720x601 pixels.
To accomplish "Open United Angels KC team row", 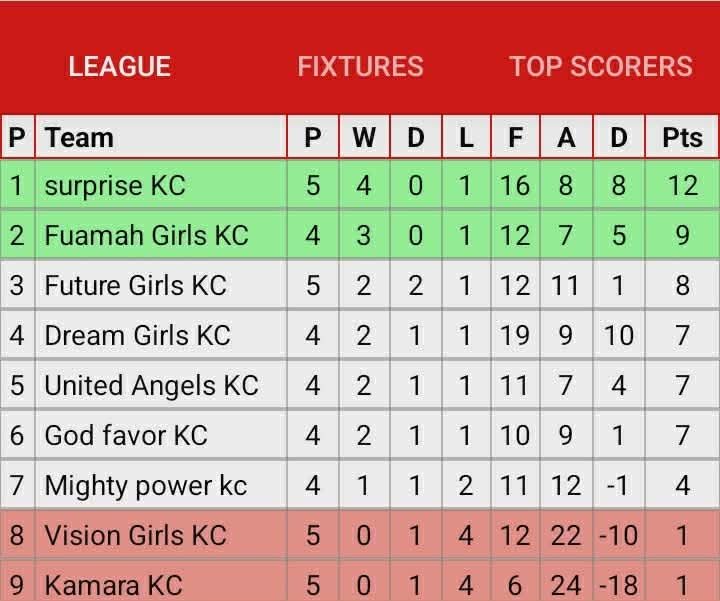I will (360, 385).
